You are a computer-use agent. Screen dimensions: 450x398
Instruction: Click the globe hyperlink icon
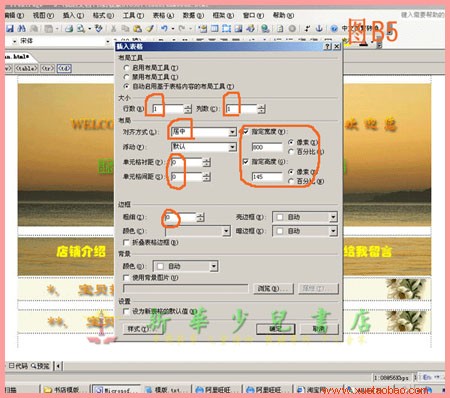(265, 29)
